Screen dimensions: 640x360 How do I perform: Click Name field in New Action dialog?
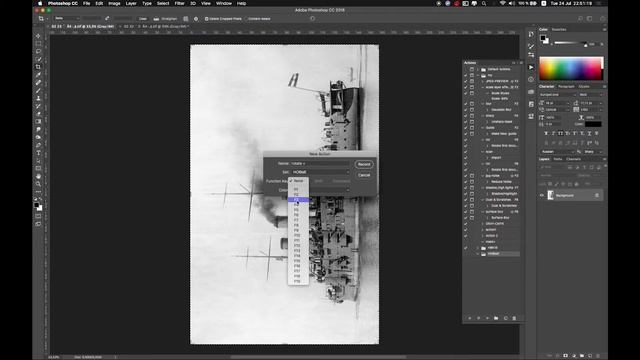pyautogui.click(x=320, y=163)
